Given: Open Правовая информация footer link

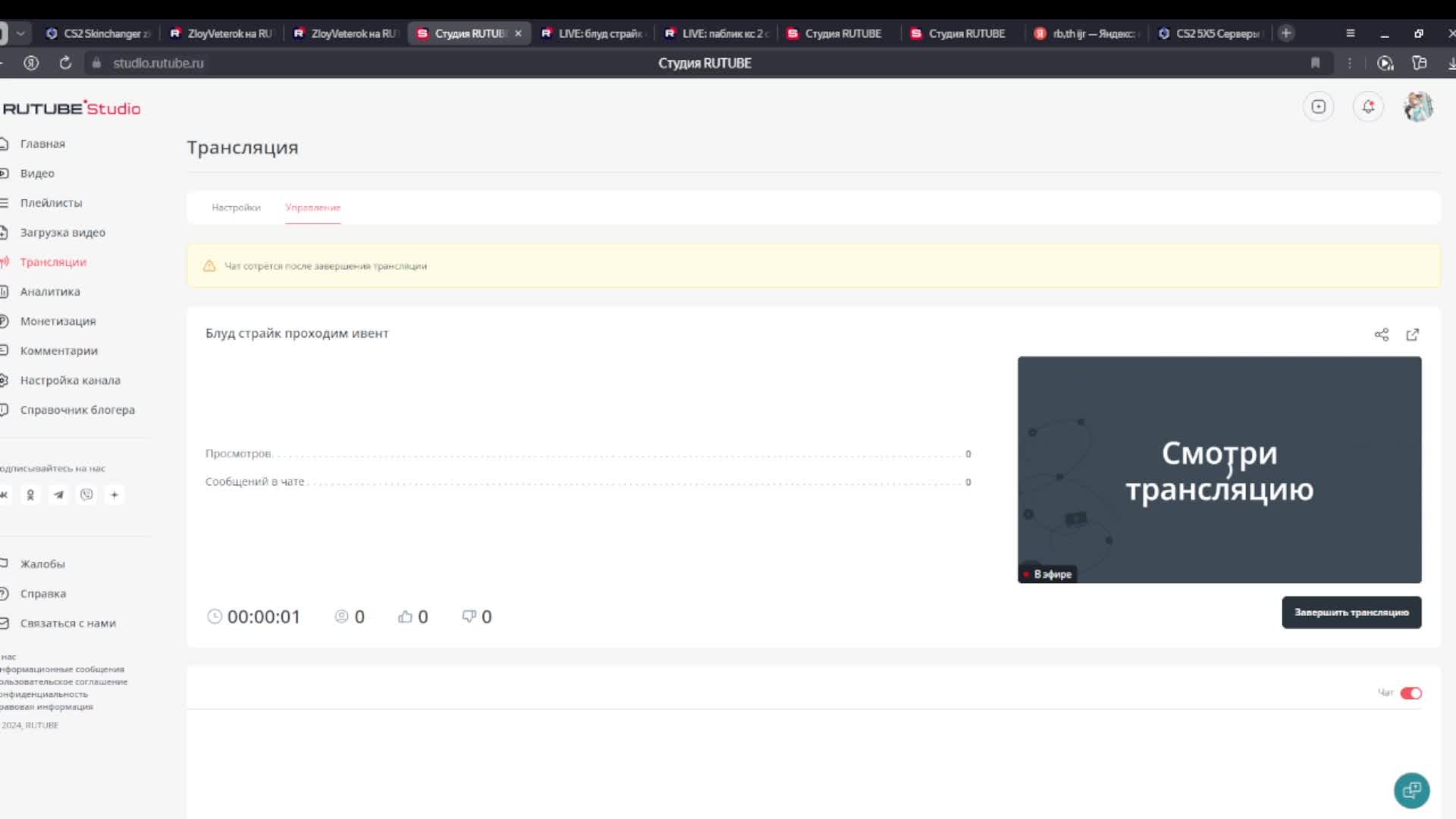Looking at the screenshot, I should click(x=46, y=707).
